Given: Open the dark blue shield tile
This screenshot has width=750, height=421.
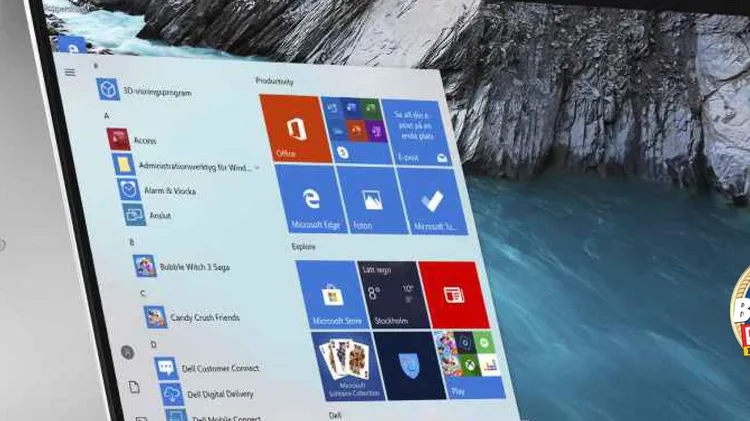Looking at the screenshot, I should tap(410, 366).
